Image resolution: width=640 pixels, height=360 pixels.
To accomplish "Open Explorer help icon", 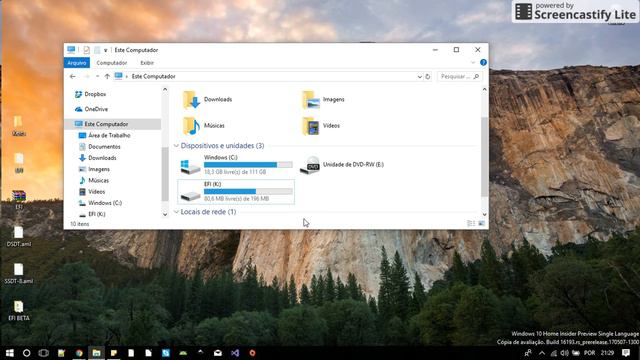I will tap(483, 62).
